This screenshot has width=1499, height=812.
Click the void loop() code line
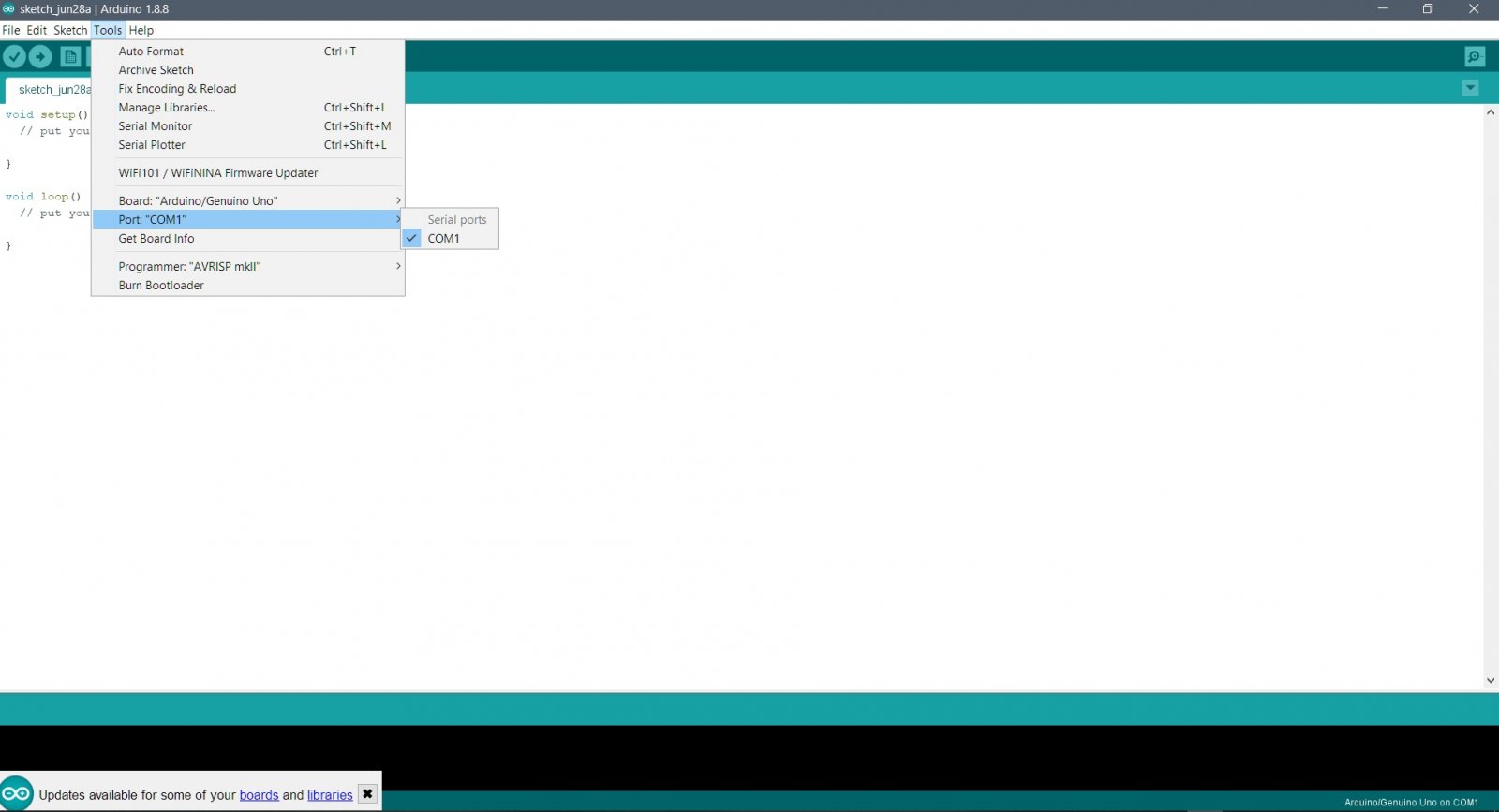pos(43,197)
